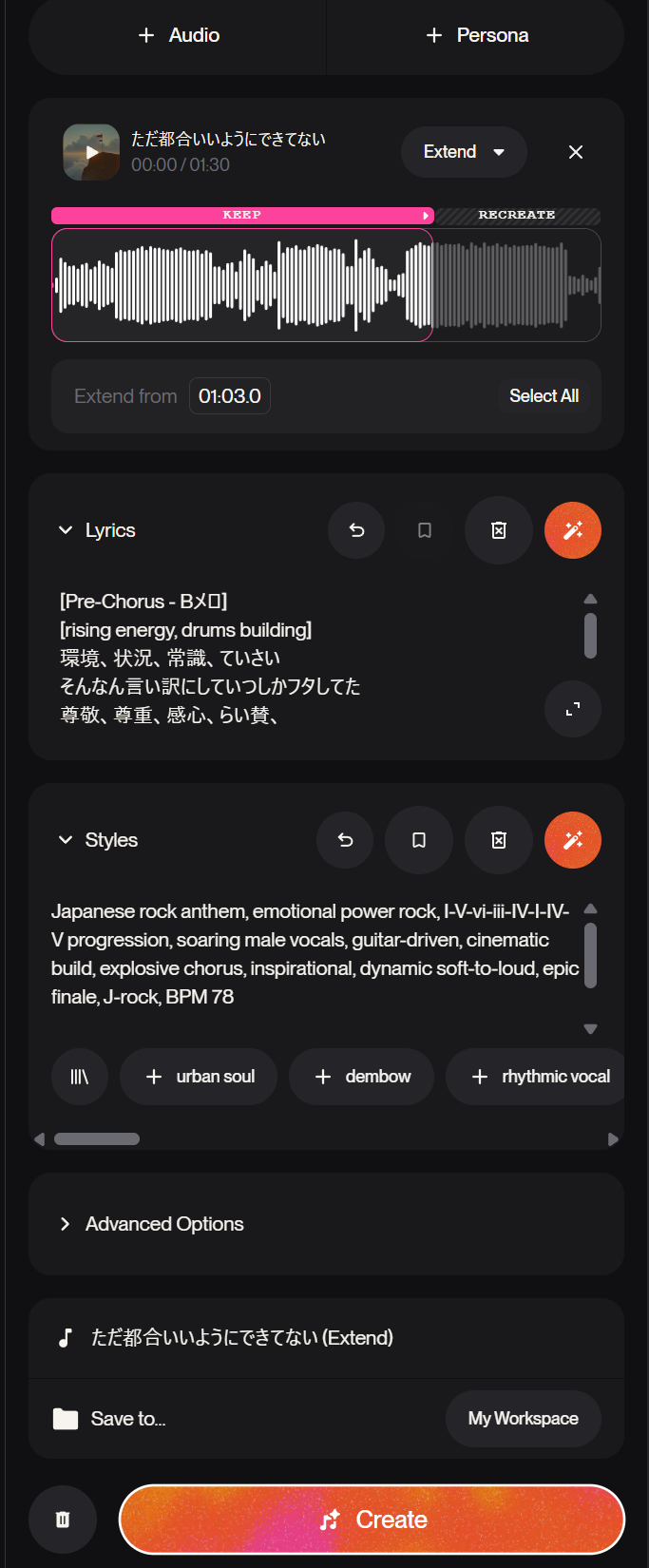
Task: Switch to the Audio tab
Action: click(x=179, y=36)
